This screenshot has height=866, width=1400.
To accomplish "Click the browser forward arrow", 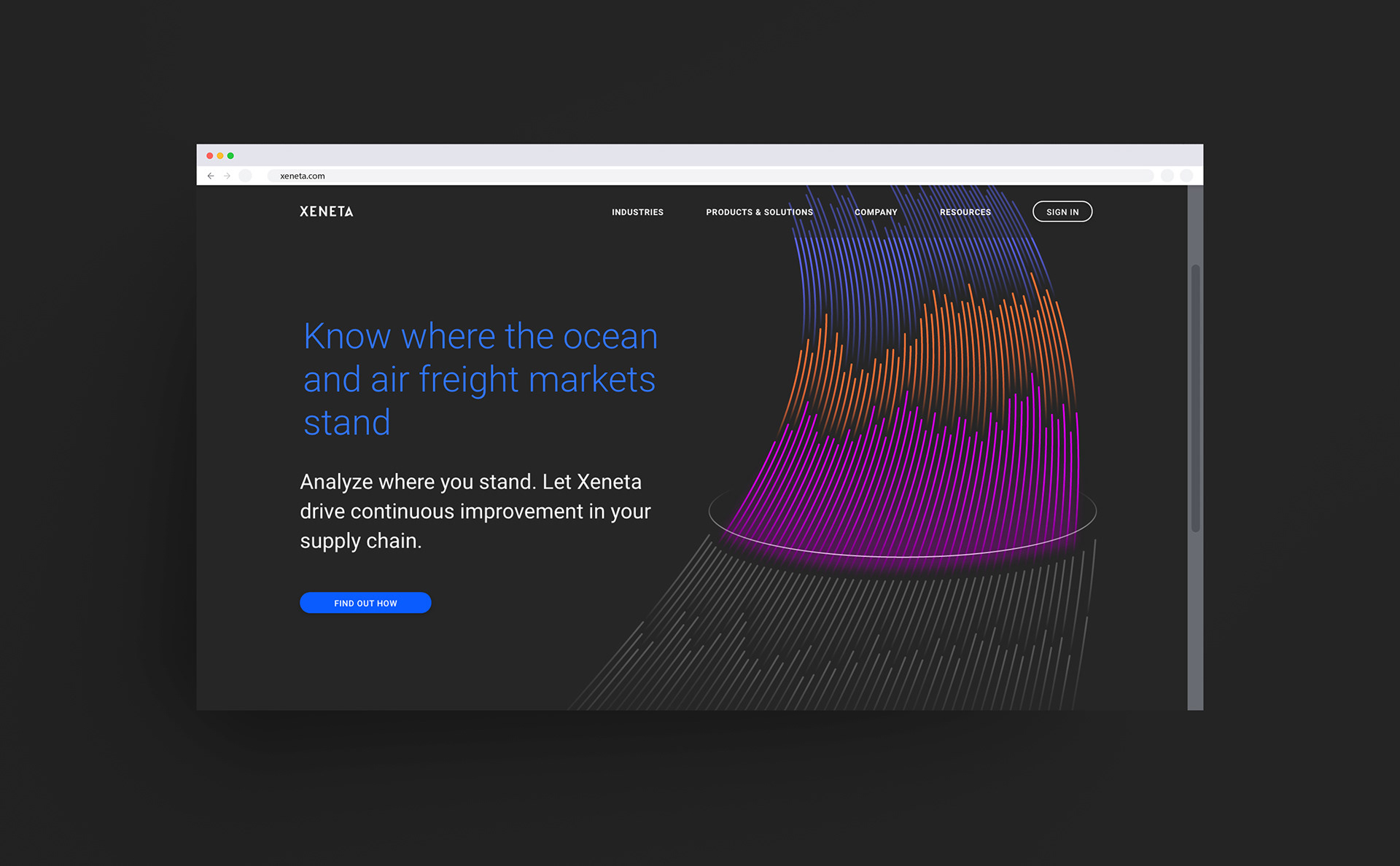I will [x=227, y=176].
